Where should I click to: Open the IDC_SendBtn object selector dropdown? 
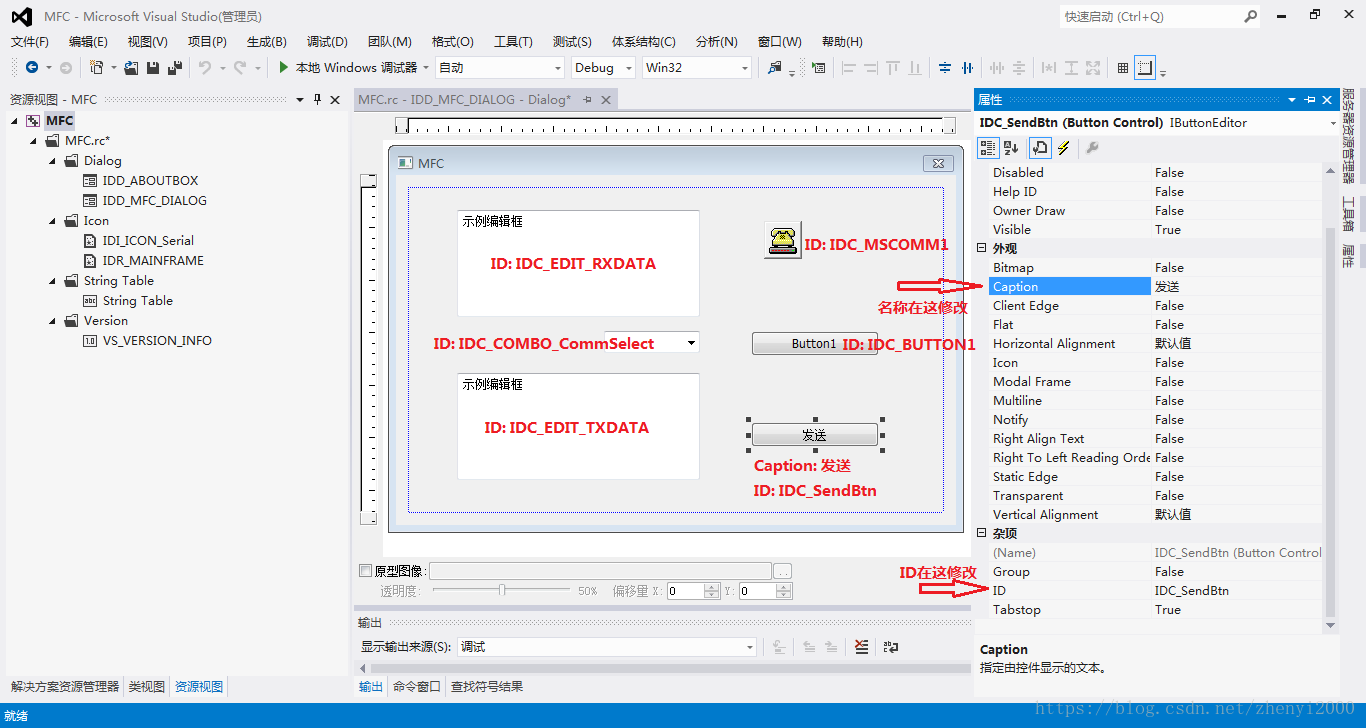tap(1333, 123)
